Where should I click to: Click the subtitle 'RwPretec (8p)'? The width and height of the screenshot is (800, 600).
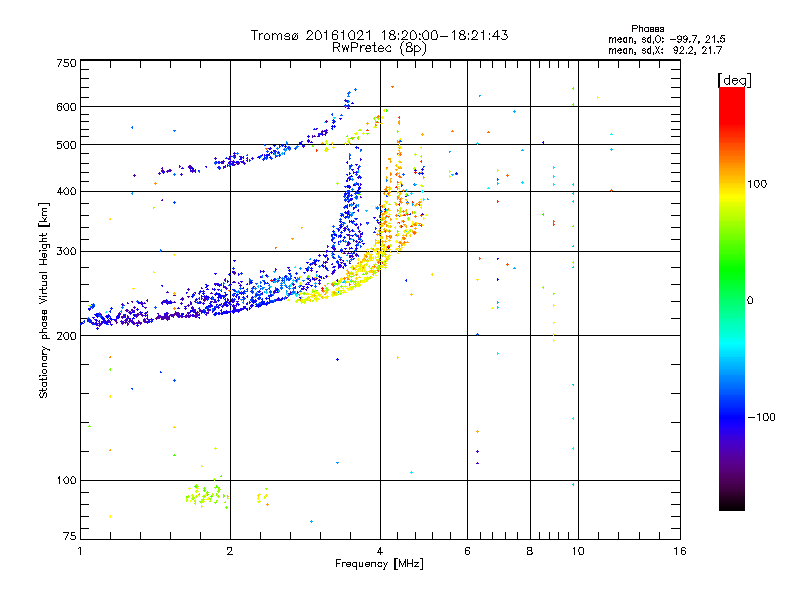379,48
